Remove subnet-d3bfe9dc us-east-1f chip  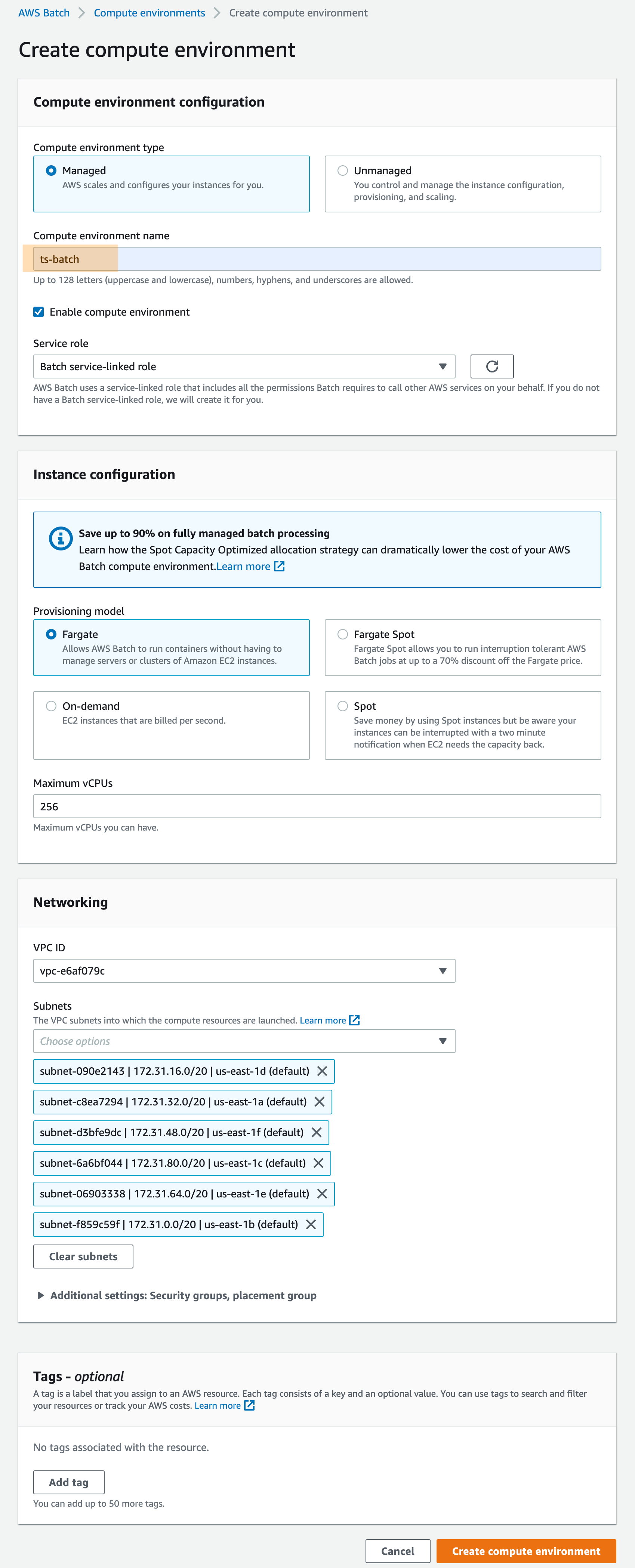pyautogui.click(x=316, y=1132)
